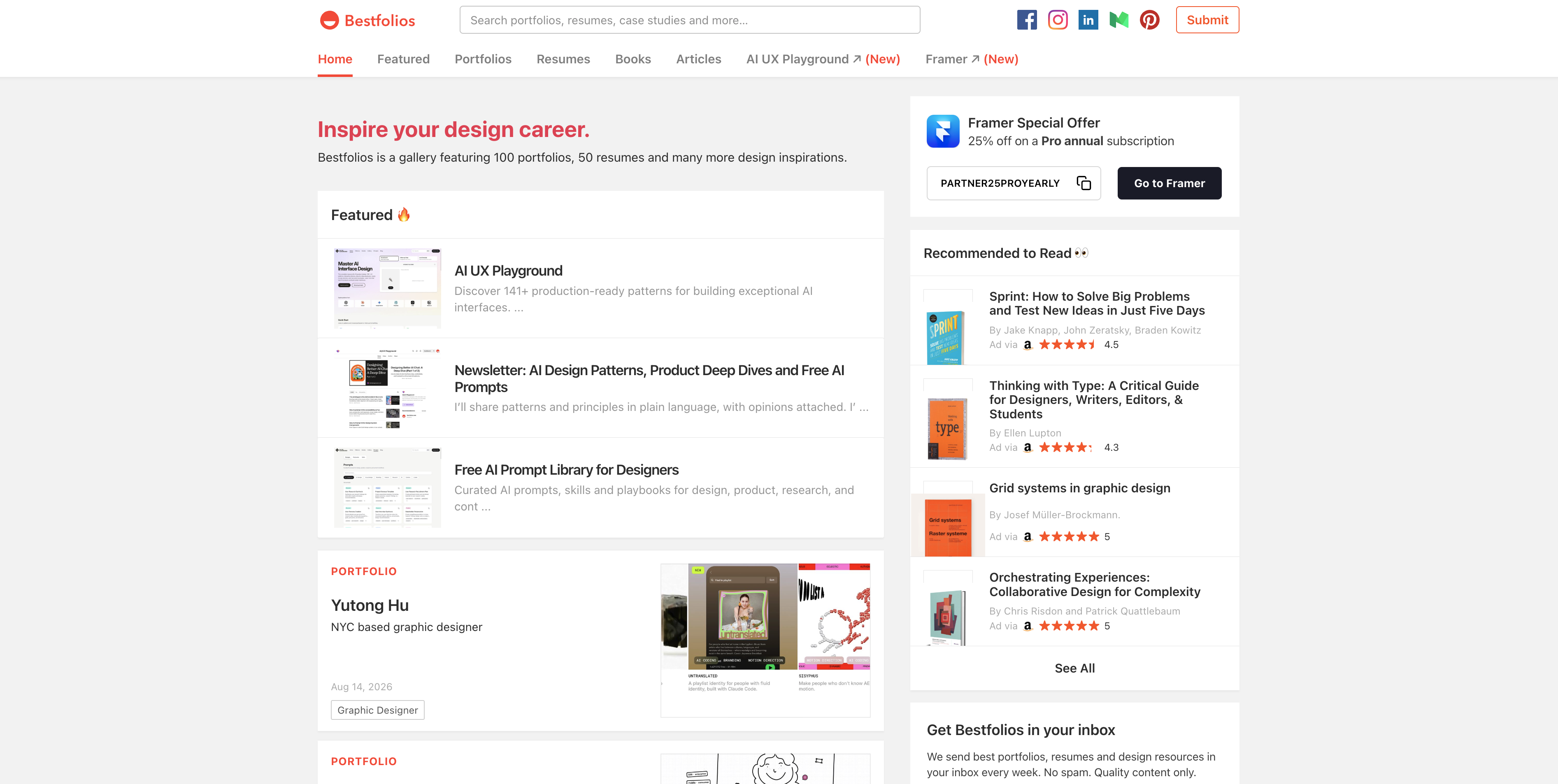Screen dimensions: 1558x784
Task: Open the Facebook social icon
Action: [x=1026, y=20]
